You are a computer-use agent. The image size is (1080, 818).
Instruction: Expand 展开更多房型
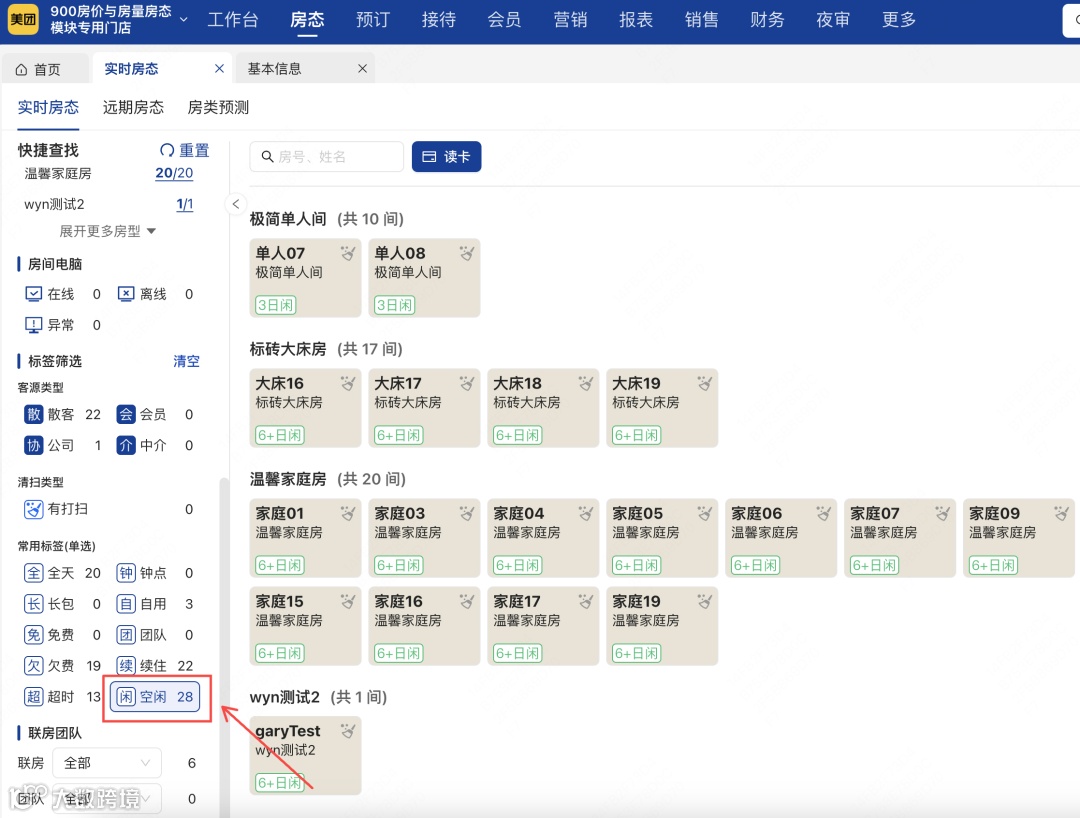pos(107,231)
